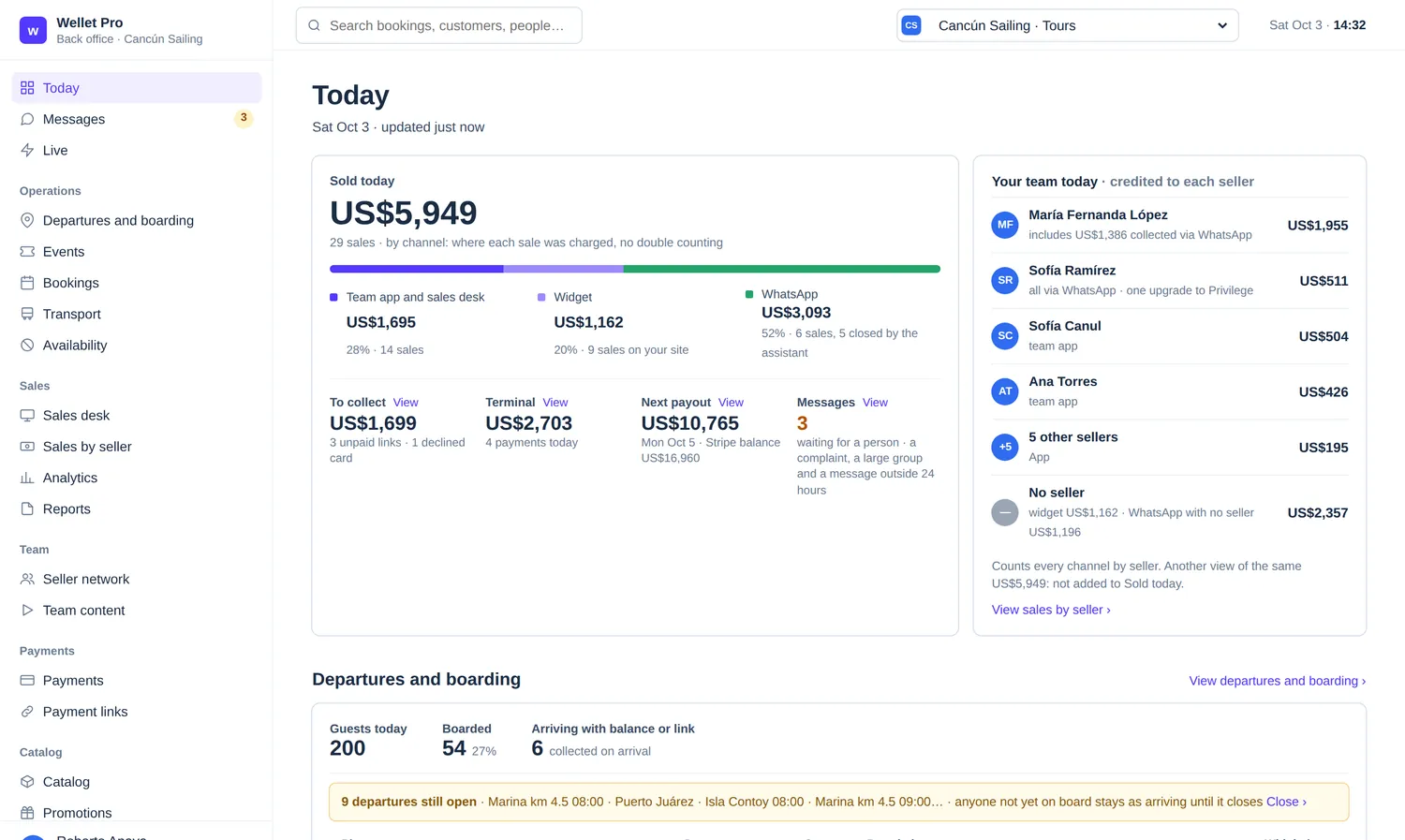Click the Team content play icon
Viewport: 1405px width, 840px height.
(x=27, y=610)
